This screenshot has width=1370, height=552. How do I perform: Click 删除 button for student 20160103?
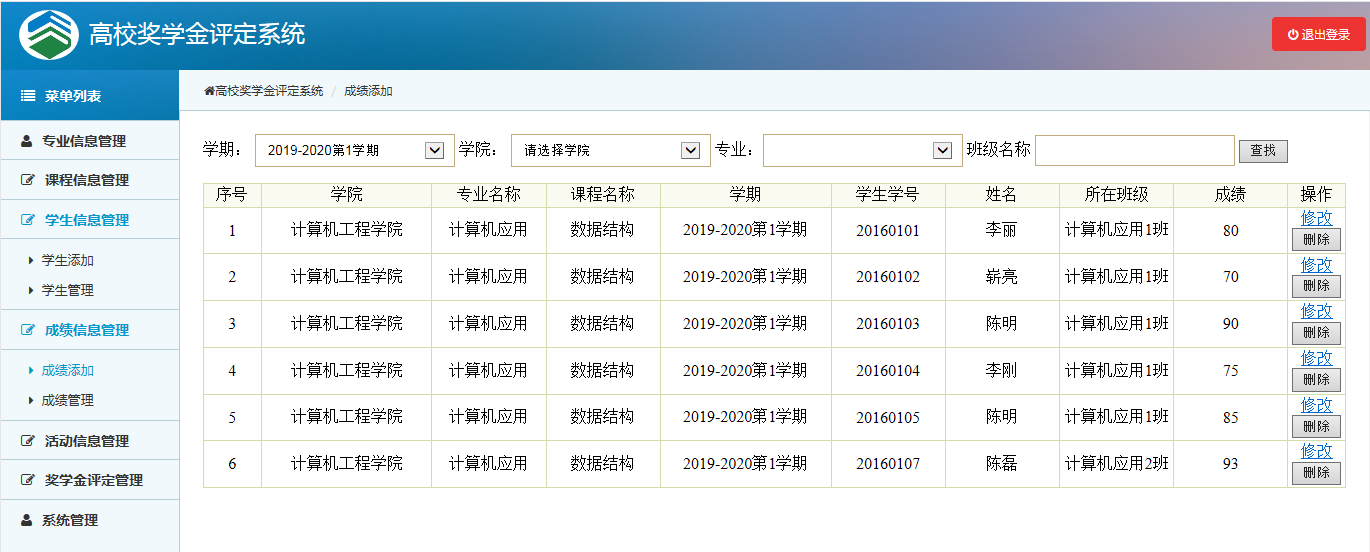tap(1316, 332)
